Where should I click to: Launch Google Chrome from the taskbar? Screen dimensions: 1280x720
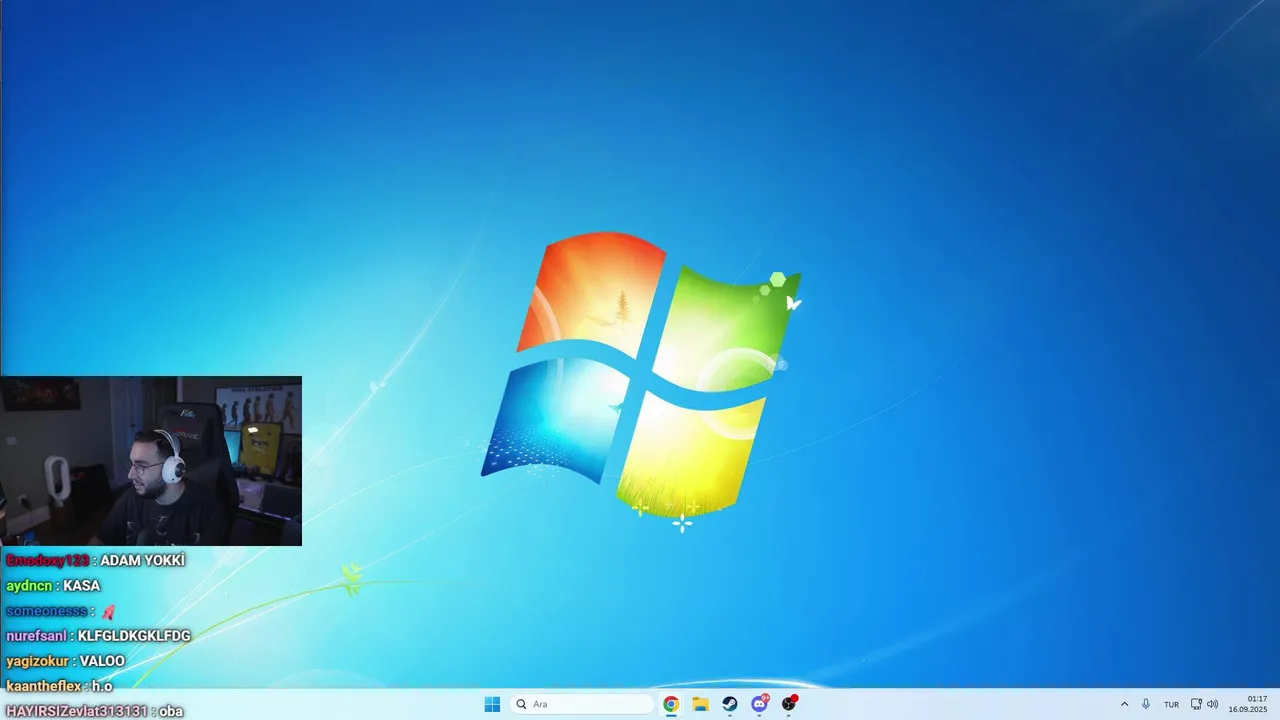pyautogui.click(x=671, y=704)
